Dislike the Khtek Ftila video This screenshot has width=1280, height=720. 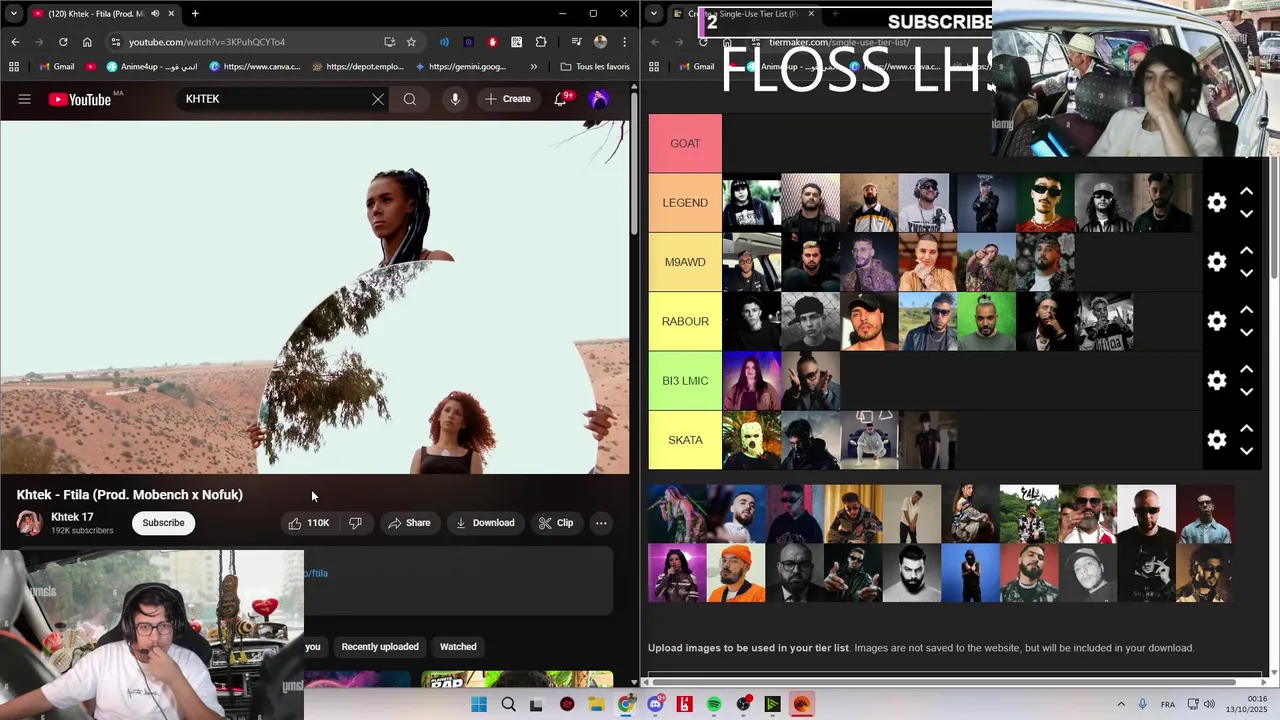(x=355, y=523)
